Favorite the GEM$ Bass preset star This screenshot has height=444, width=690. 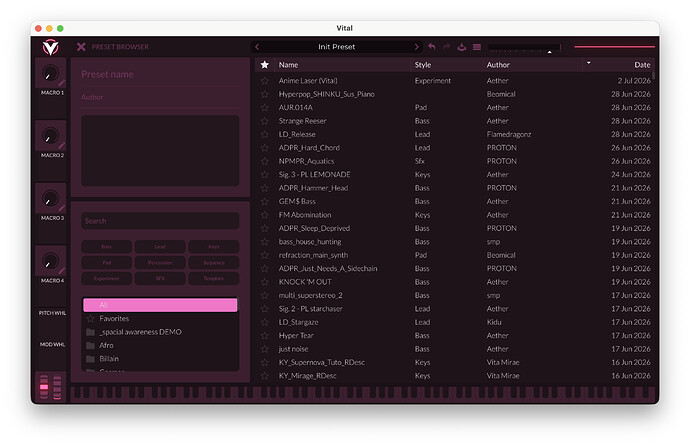click(264, 202)
